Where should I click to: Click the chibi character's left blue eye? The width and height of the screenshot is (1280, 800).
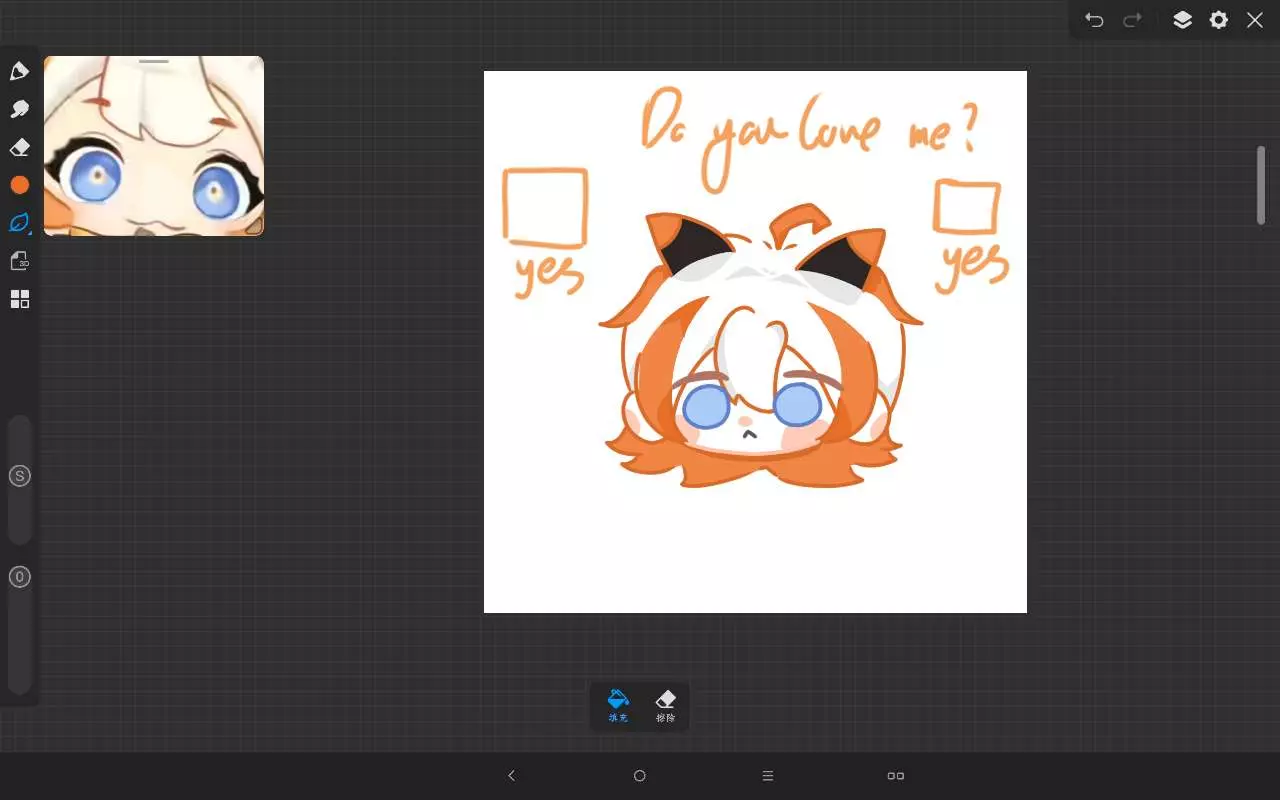click(x=709, y=407)
